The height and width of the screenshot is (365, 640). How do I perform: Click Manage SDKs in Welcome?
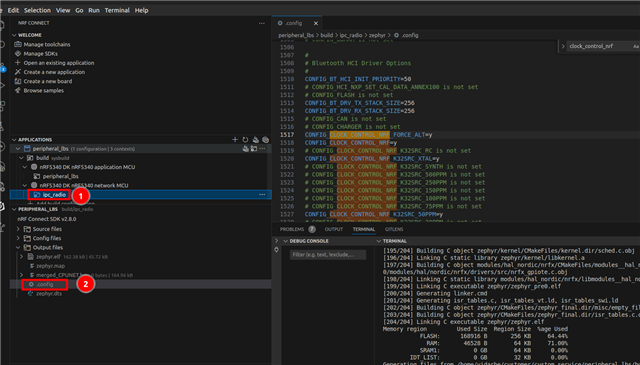[x=40, y=53]
